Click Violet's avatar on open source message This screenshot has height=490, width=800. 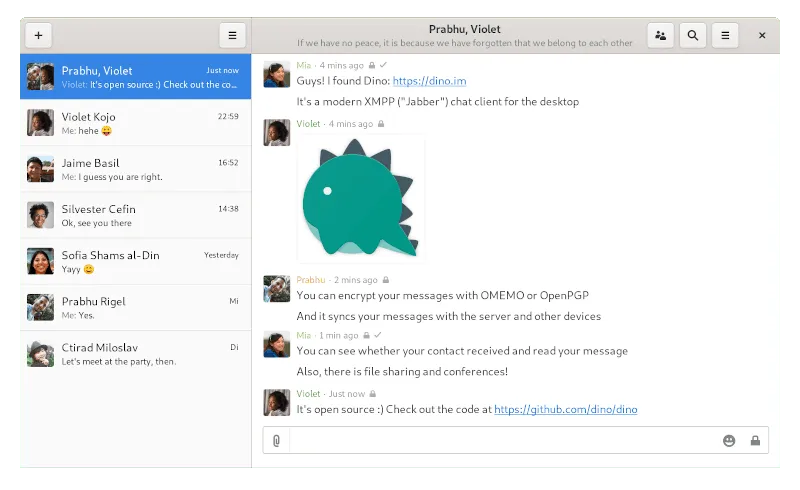pyautogui.click(x=277, y=403)
